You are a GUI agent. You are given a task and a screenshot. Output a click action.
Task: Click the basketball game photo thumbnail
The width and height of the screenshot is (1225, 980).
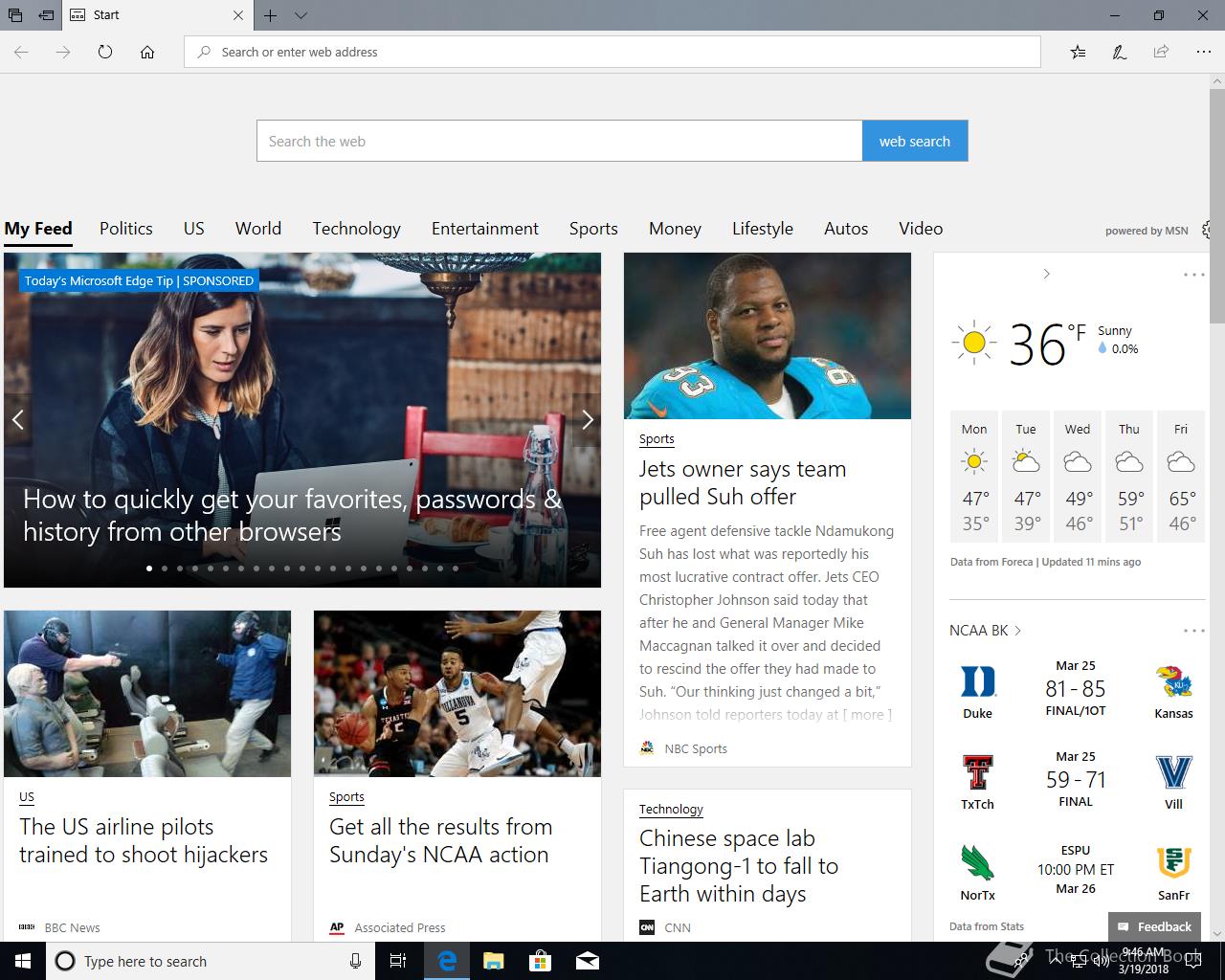click(x=457, y=694)
